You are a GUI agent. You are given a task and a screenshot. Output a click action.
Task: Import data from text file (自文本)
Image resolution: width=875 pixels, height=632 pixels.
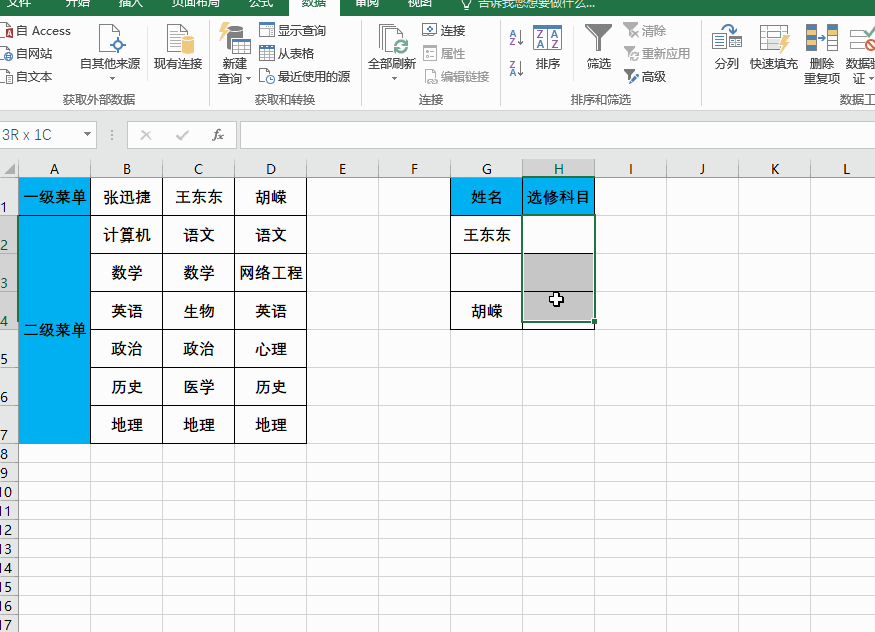point(27,76)
